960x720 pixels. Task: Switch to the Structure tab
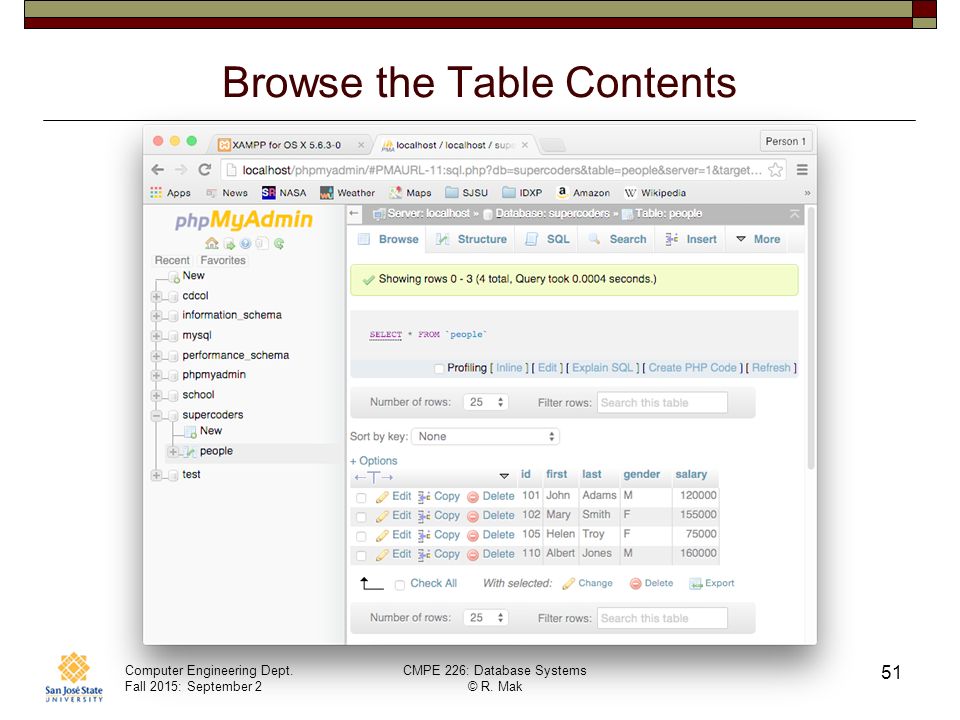point(472,239)
